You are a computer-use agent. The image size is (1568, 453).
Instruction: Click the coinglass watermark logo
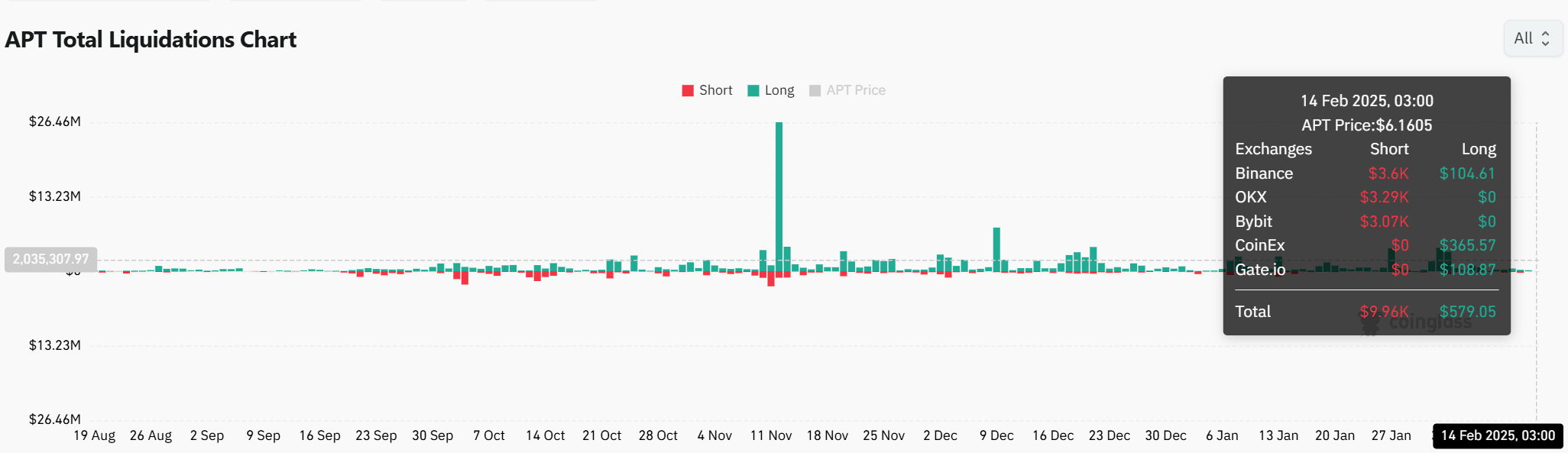1370,325
